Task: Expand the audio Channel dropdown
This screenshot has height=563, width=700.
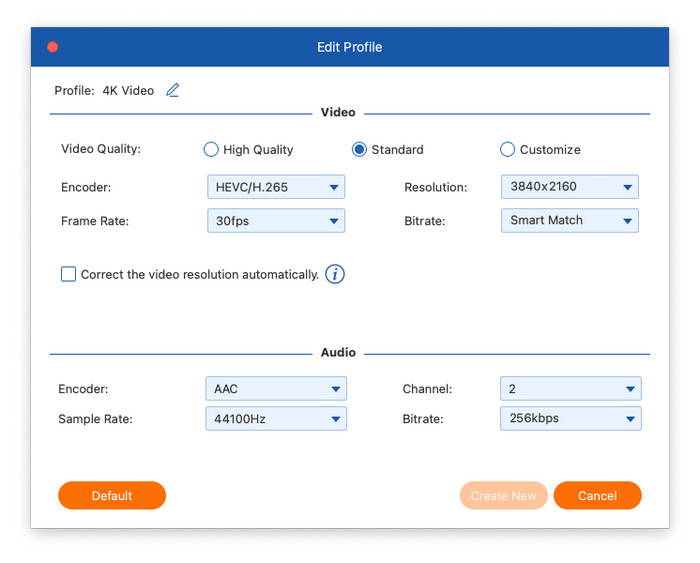Action: [x=570, y=389]
